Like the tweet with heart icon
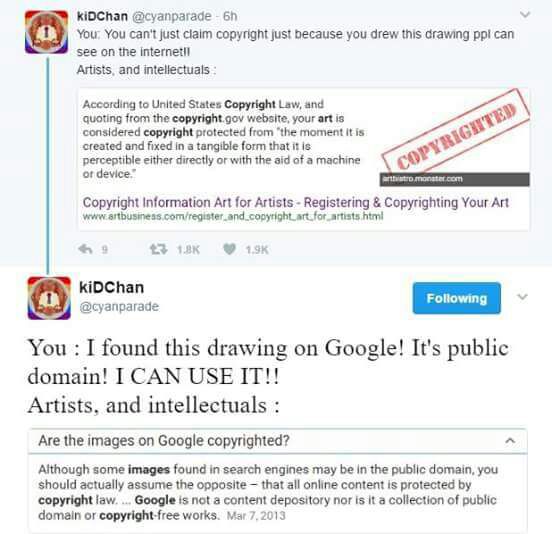This screenshot has width=552, height=534. 230,249
